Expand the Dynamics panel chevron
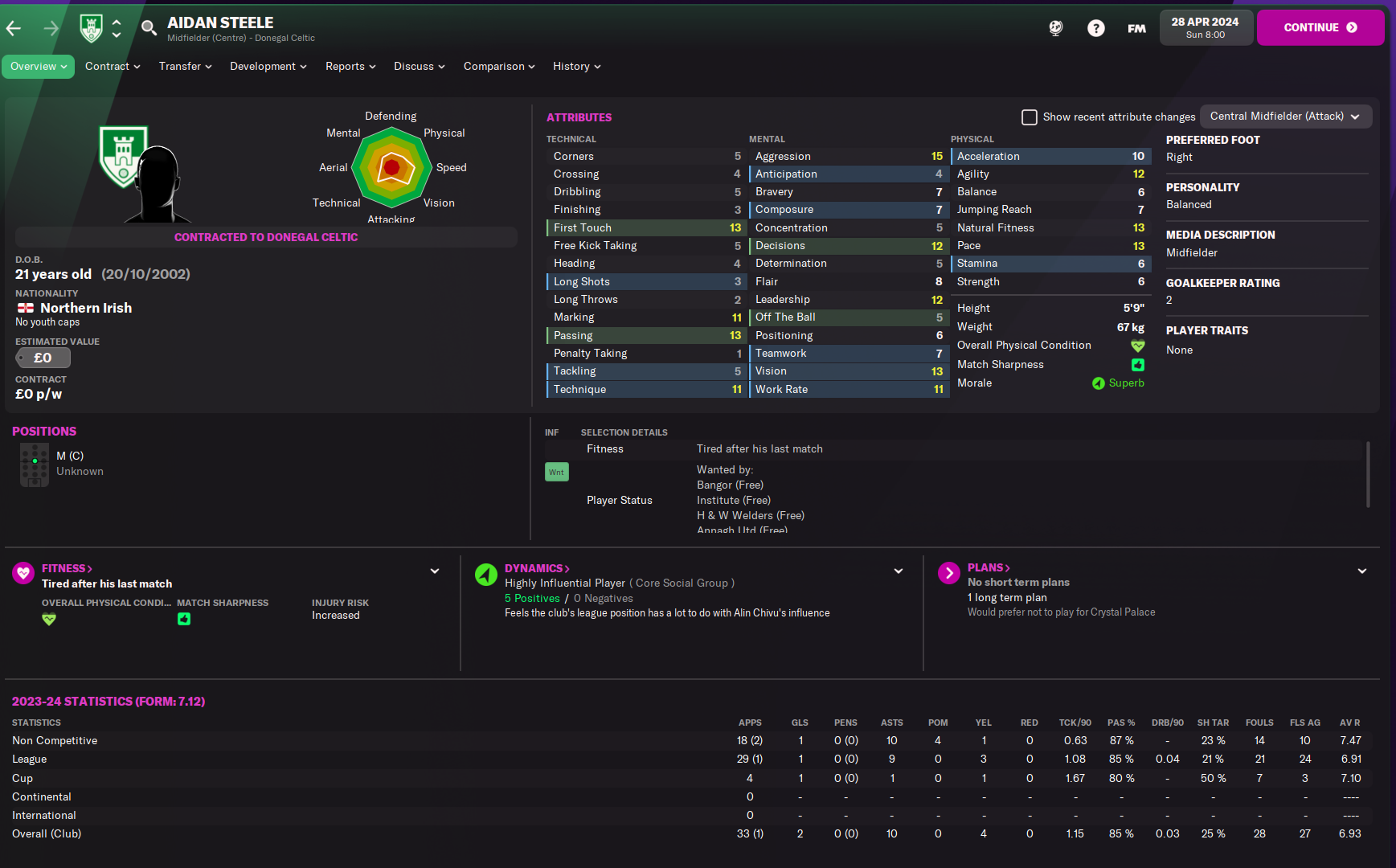This screenshot has height=868, width=1396. [x=899, y=571]
